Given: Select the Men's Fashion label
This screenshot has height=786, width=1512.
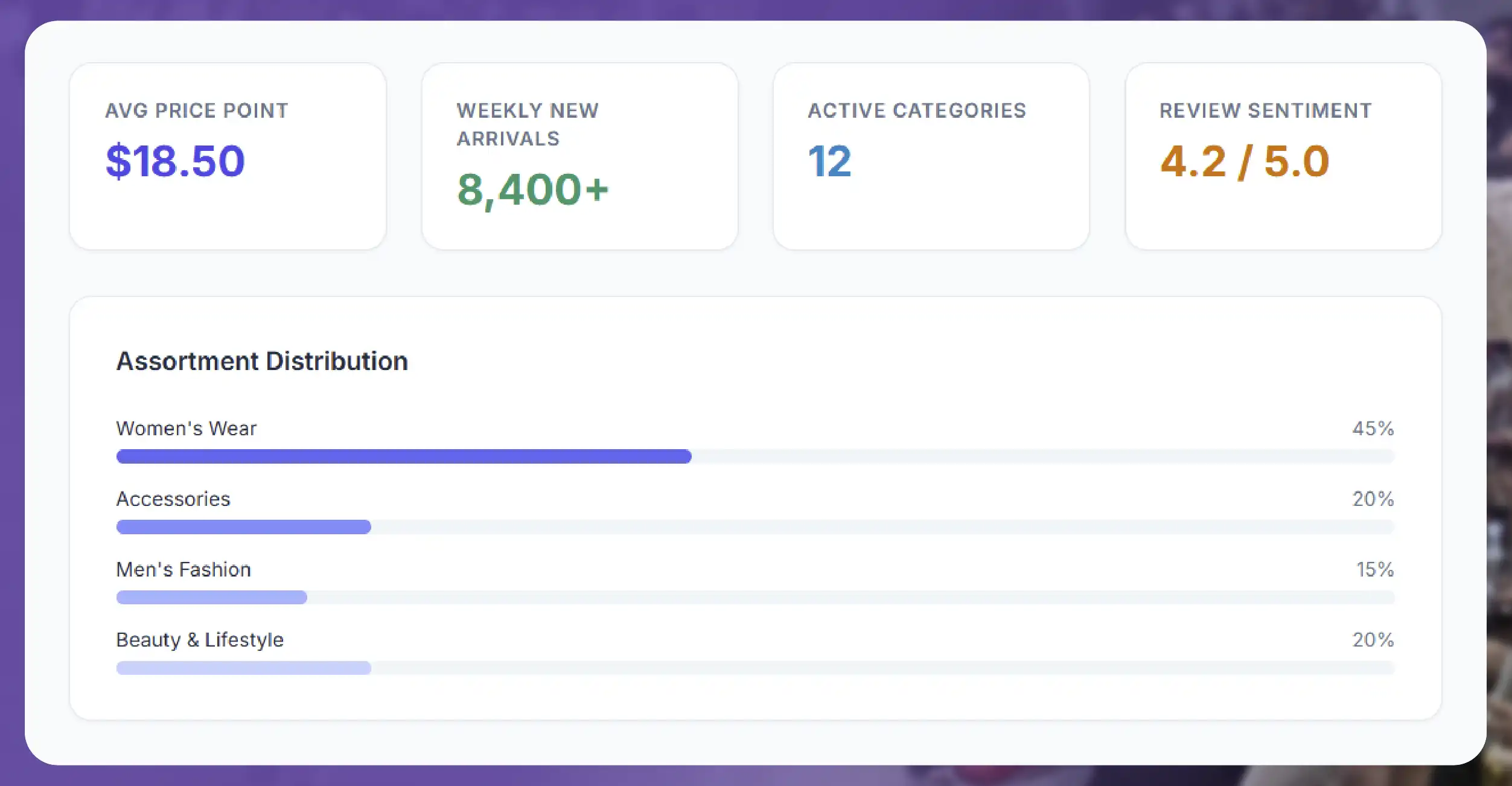Looking at the screenshot, I should pos(183,569).
